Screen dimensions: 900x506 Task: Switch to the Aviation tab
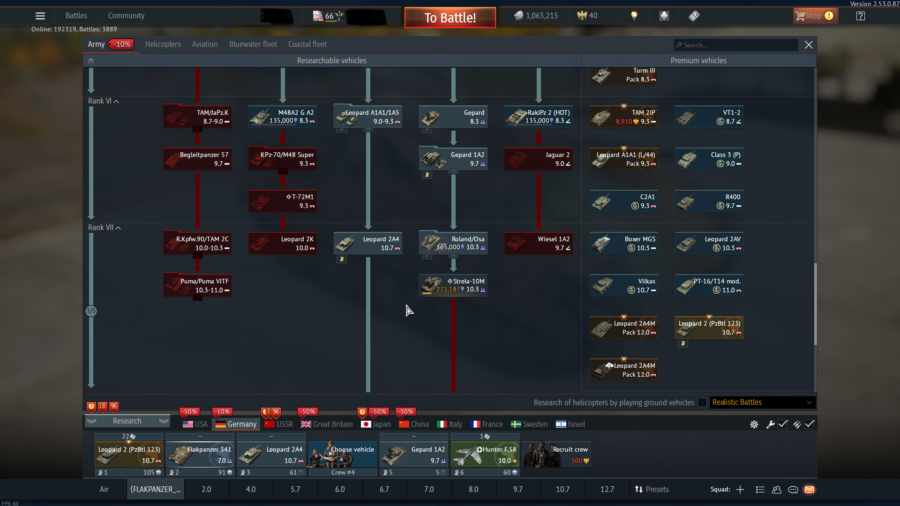pyautogui.click(x=205, y=44)
